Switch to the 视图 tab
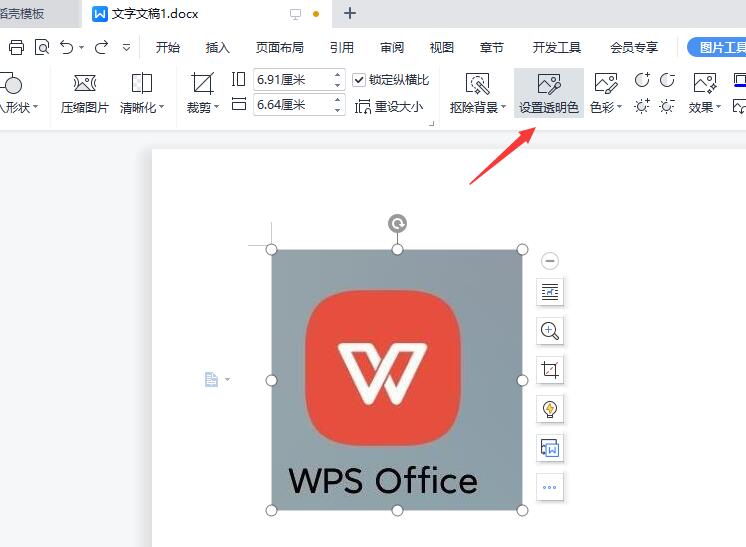 point(442,48)
